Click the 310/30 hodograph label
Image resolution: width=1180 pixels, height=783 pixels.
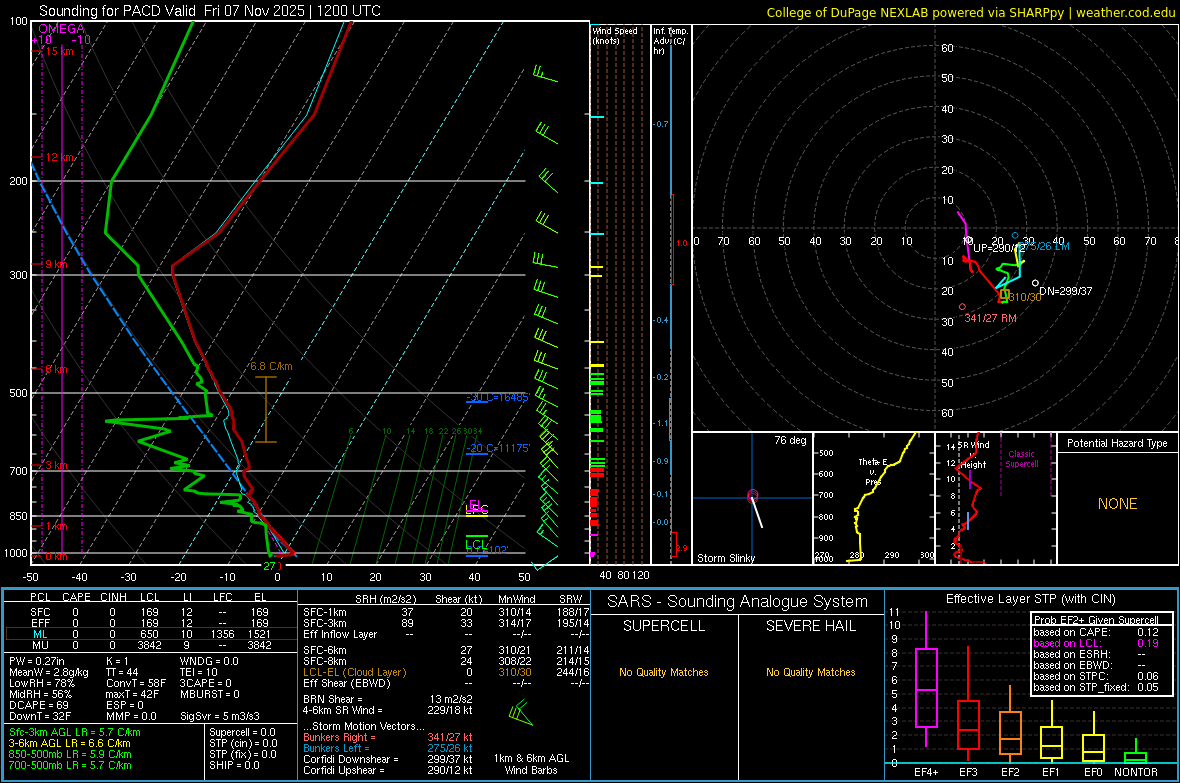click(1025, 297)
